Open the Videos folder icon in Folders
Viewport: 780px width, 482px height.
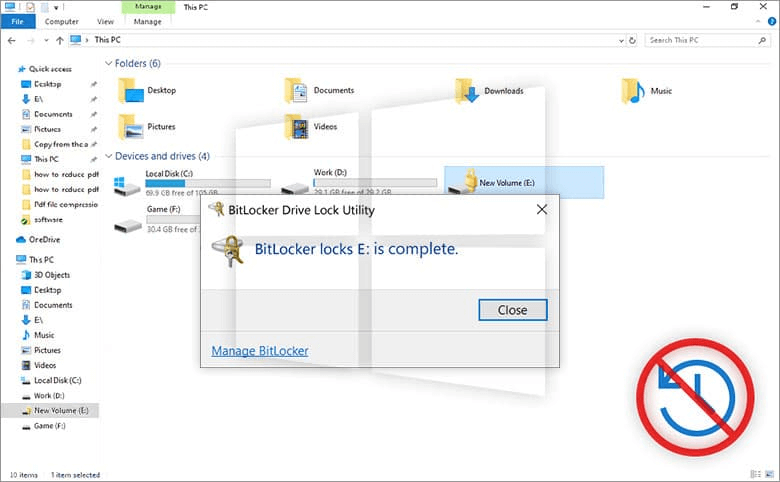click(x=296, y=127)
